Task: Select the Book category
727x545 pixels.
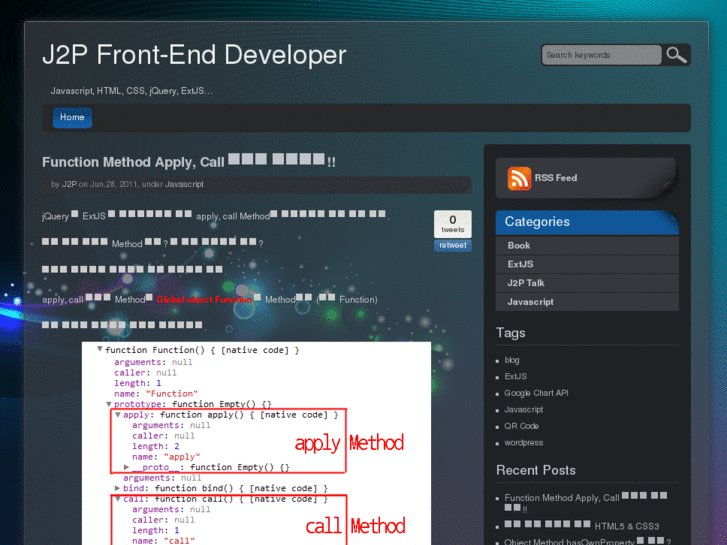Action: [519, 245]
